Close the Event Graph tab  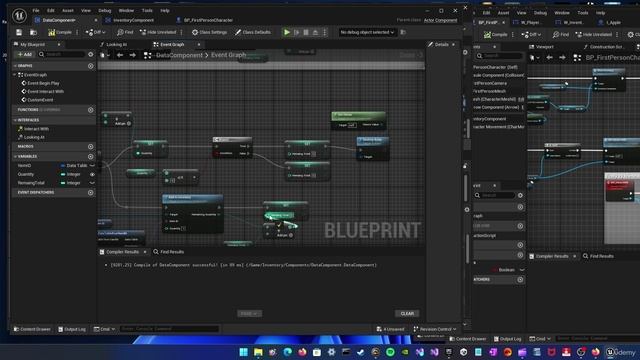pos(199,44)
